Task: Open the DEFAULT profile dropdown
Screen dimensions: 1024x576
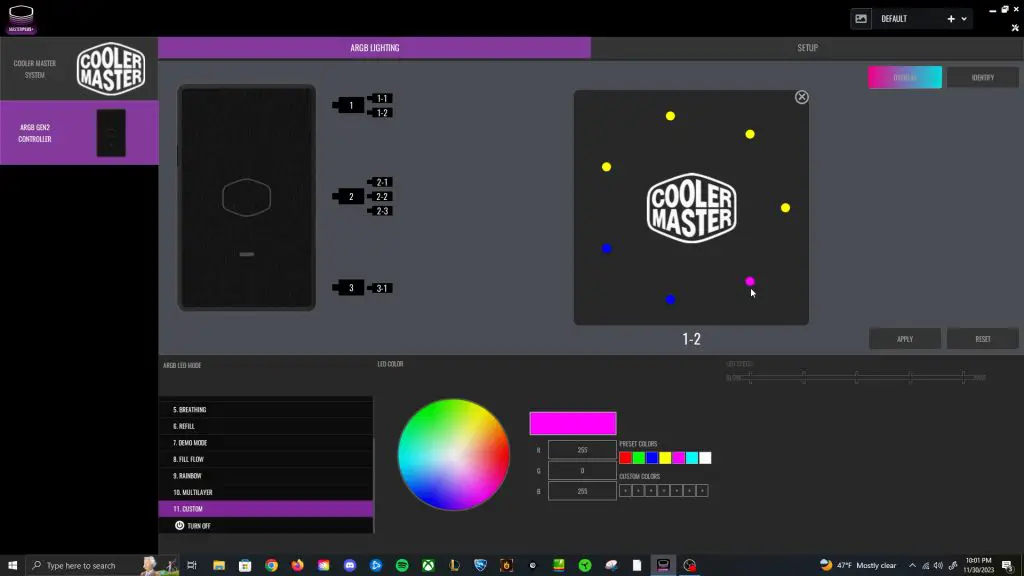Action: pos(965,18)
